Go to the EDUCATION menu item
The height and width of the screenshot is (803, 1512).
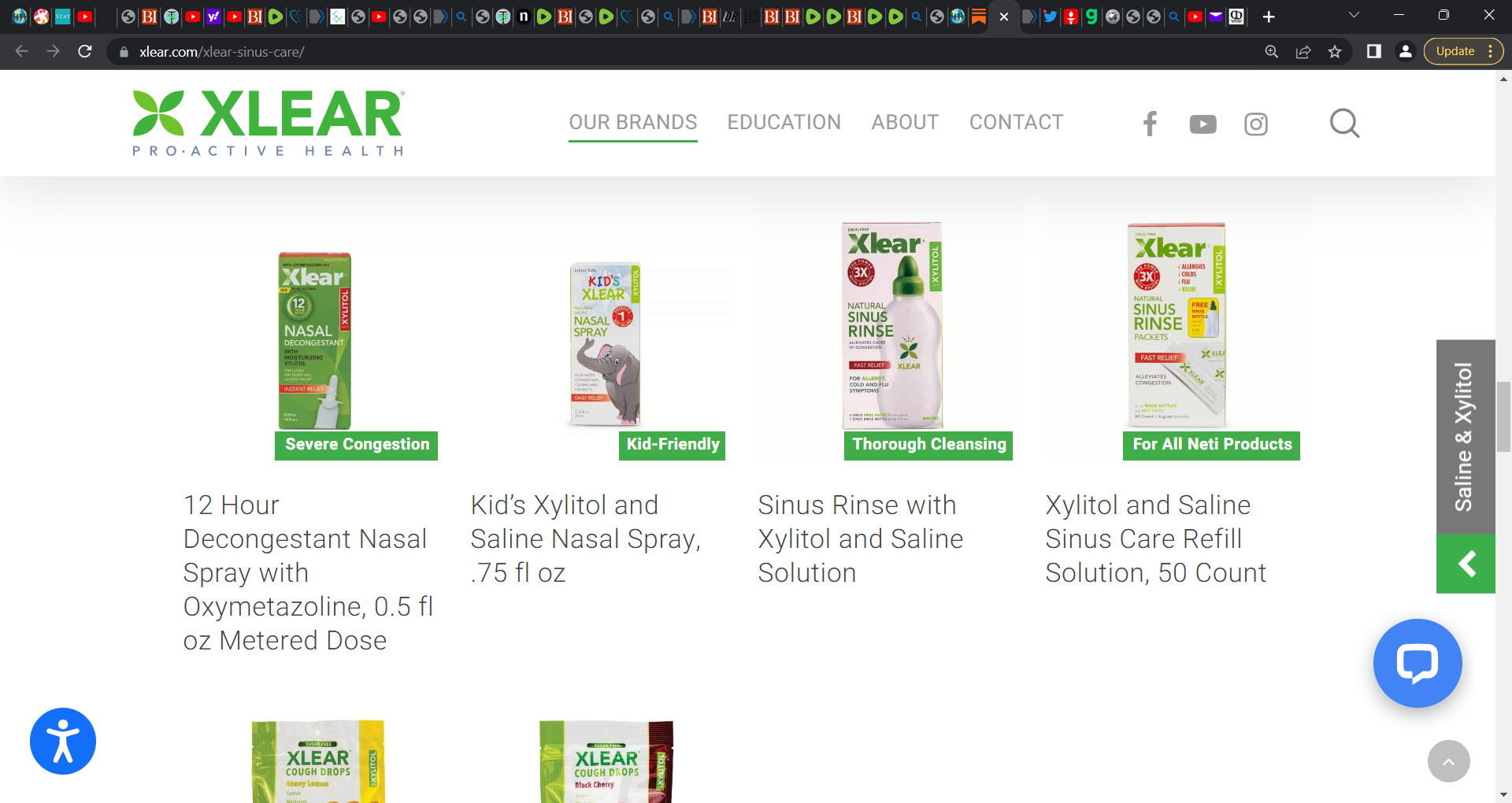pos(784,123)
